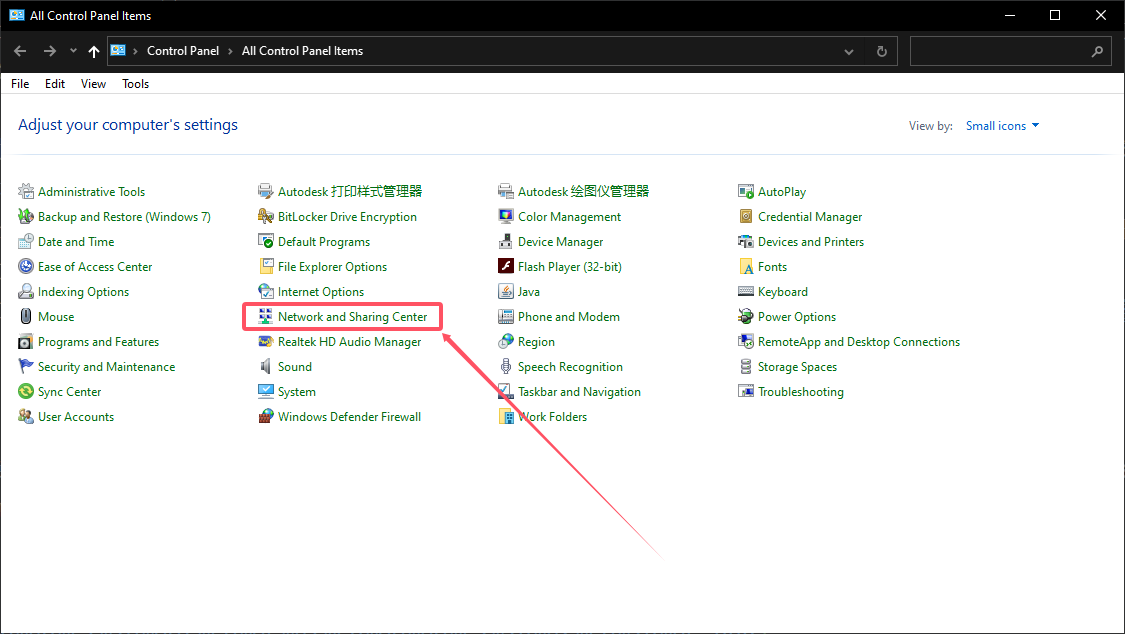Click the Date and Time icon

[x=26, y=242]
